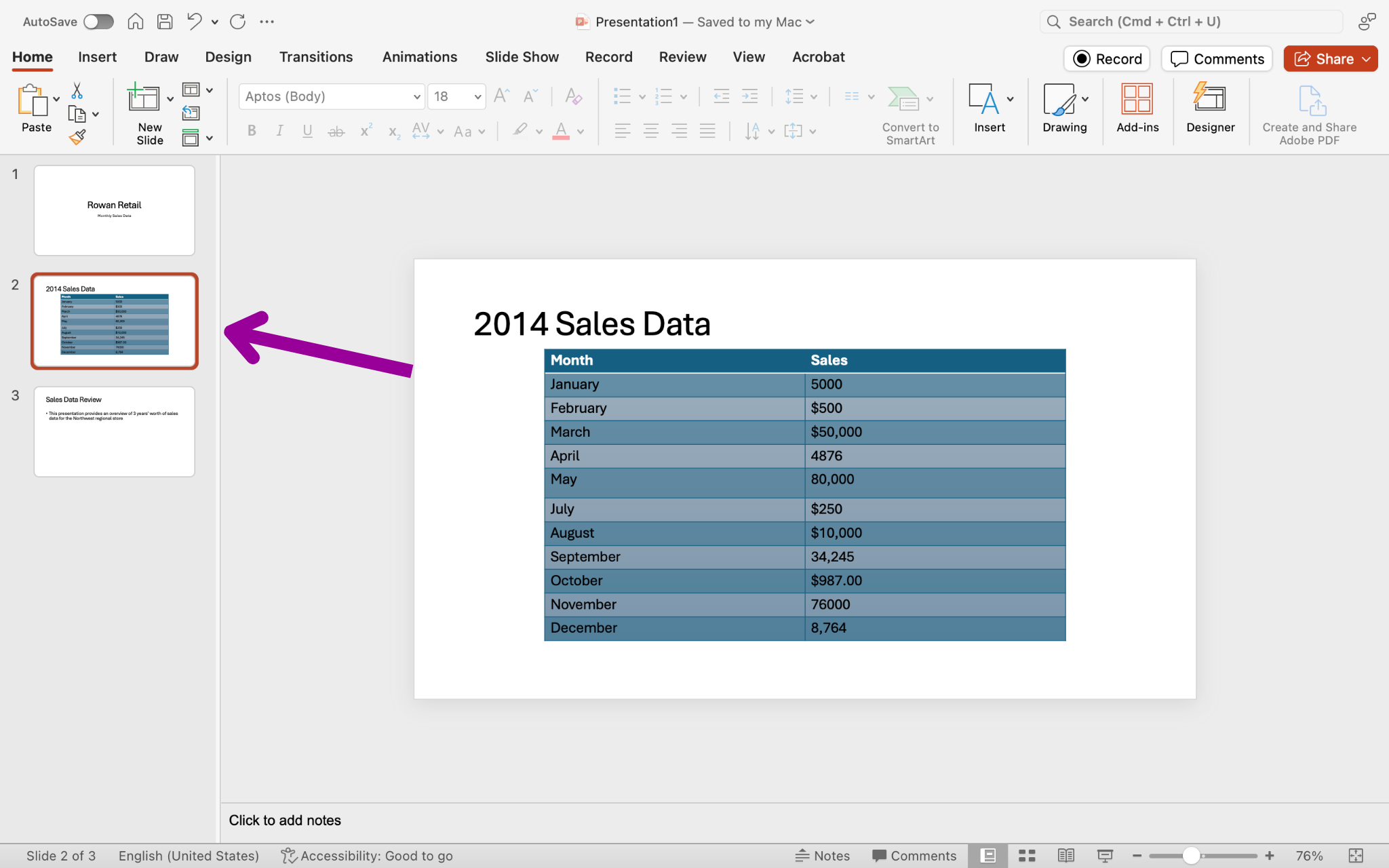Viewport: 1389px width, 868px height.
Task: Open the Slide Show tab
Action: [x=522, y=57]
